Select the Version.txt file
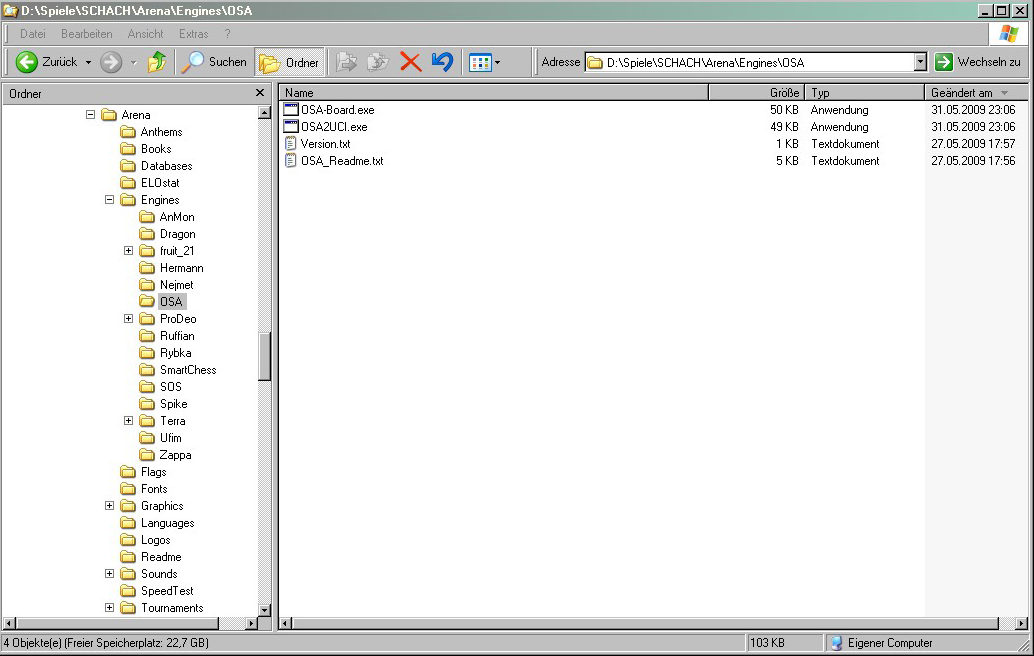The width and height of the screenshot is (1034, 656). tap(325, 144)
